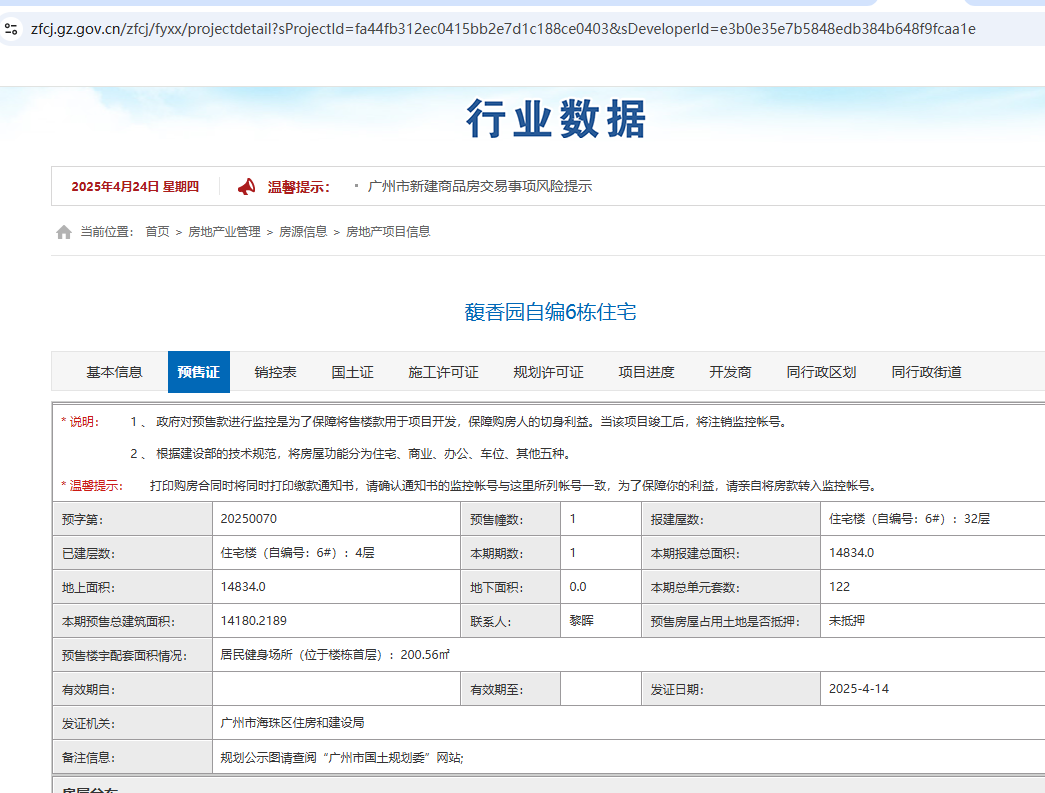Image resolution: width=1045 pixels, height=793 pixels.
Task: Open the 开发商 tab
Action: (x=730, y=372)
